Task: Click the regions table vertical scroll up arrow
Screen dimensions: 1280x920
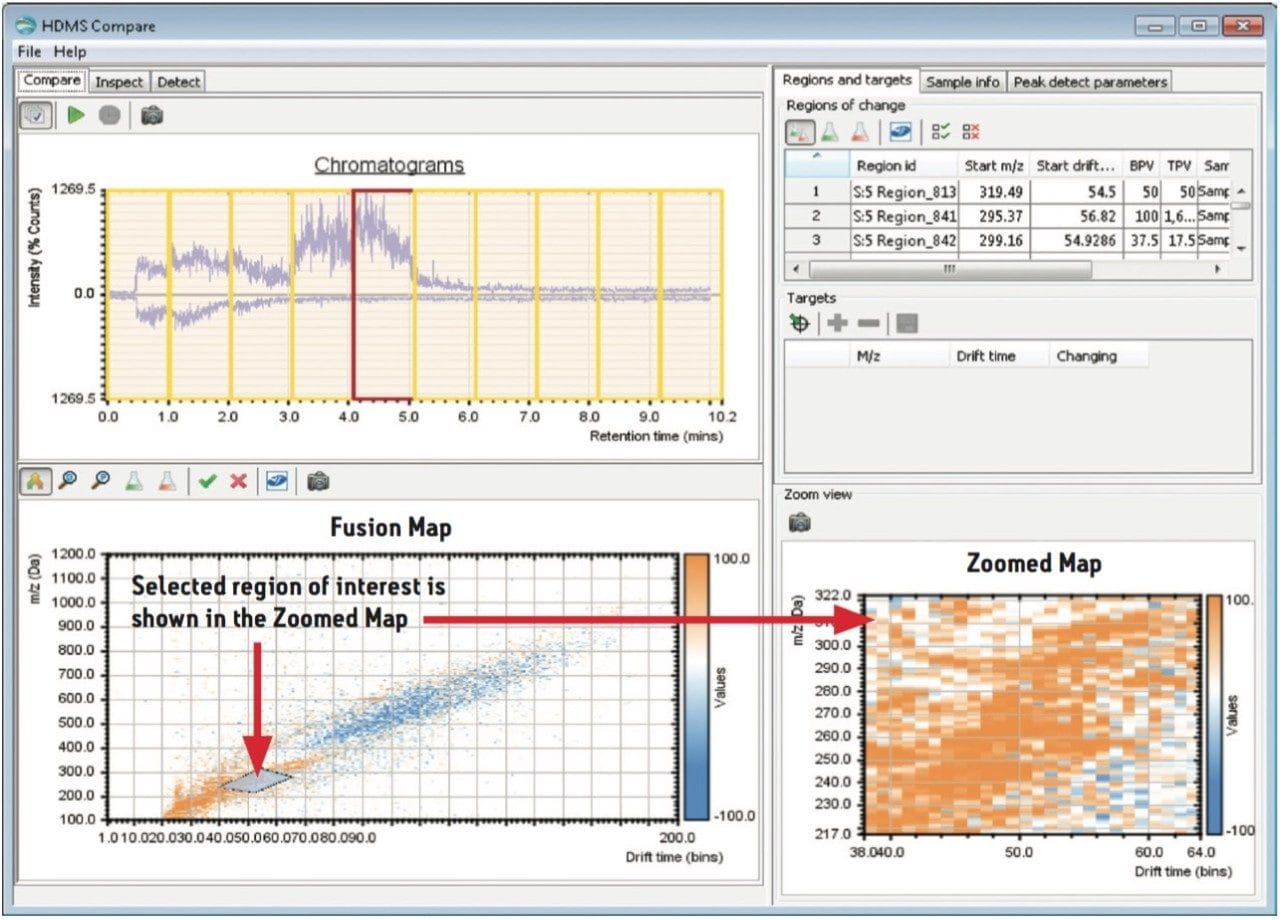Action: (1241, 191)
